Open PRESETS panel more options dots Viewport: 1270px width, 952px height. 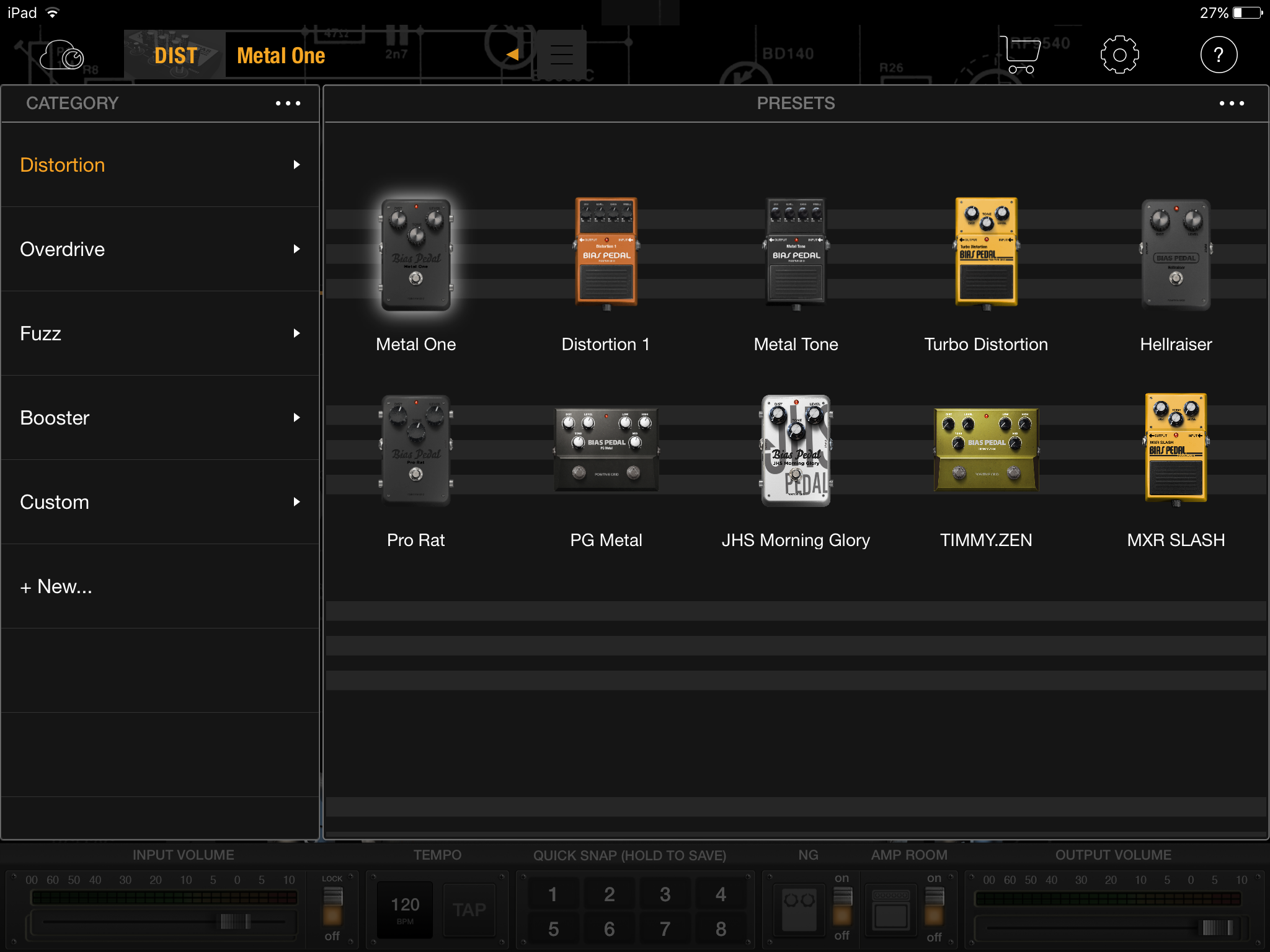1232,104
